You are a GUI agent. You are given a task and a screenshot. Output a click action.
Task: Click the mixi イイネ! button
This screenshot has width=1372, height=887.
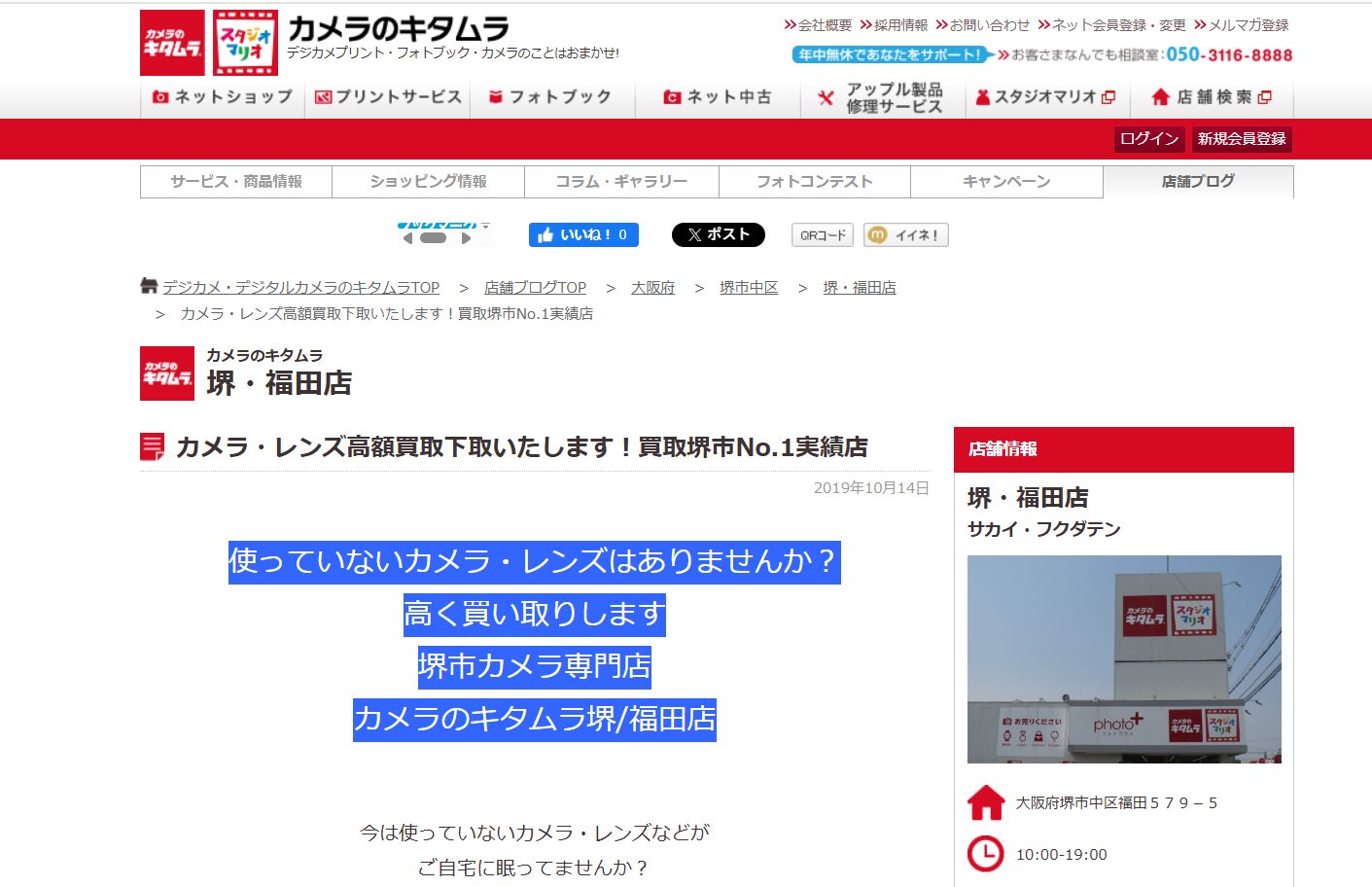pos(905,235)
